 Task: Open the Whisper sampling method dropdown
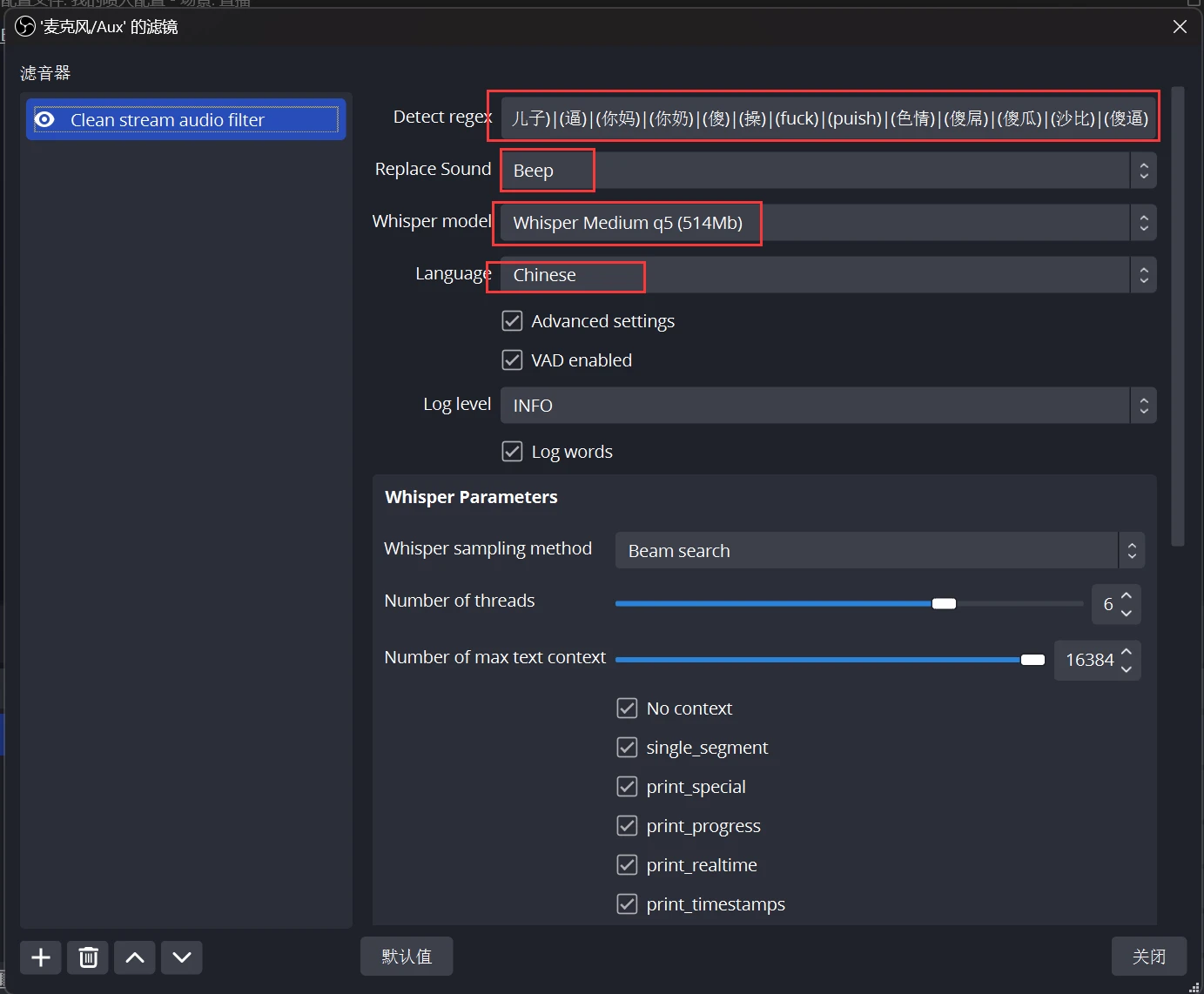(x=879, y=551)
